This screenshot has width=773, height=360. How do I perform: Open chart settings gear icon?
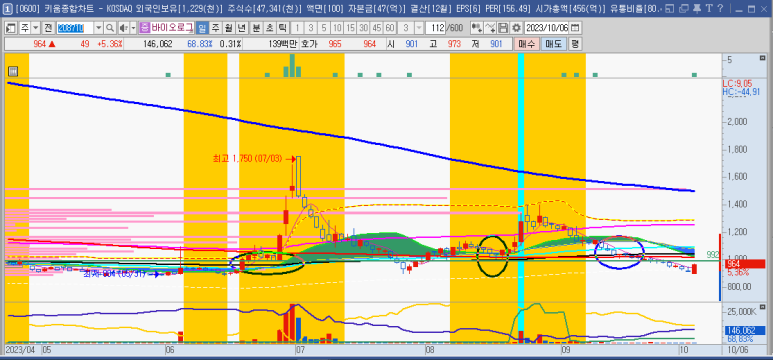pyautogui.click(x=516, y=28)
